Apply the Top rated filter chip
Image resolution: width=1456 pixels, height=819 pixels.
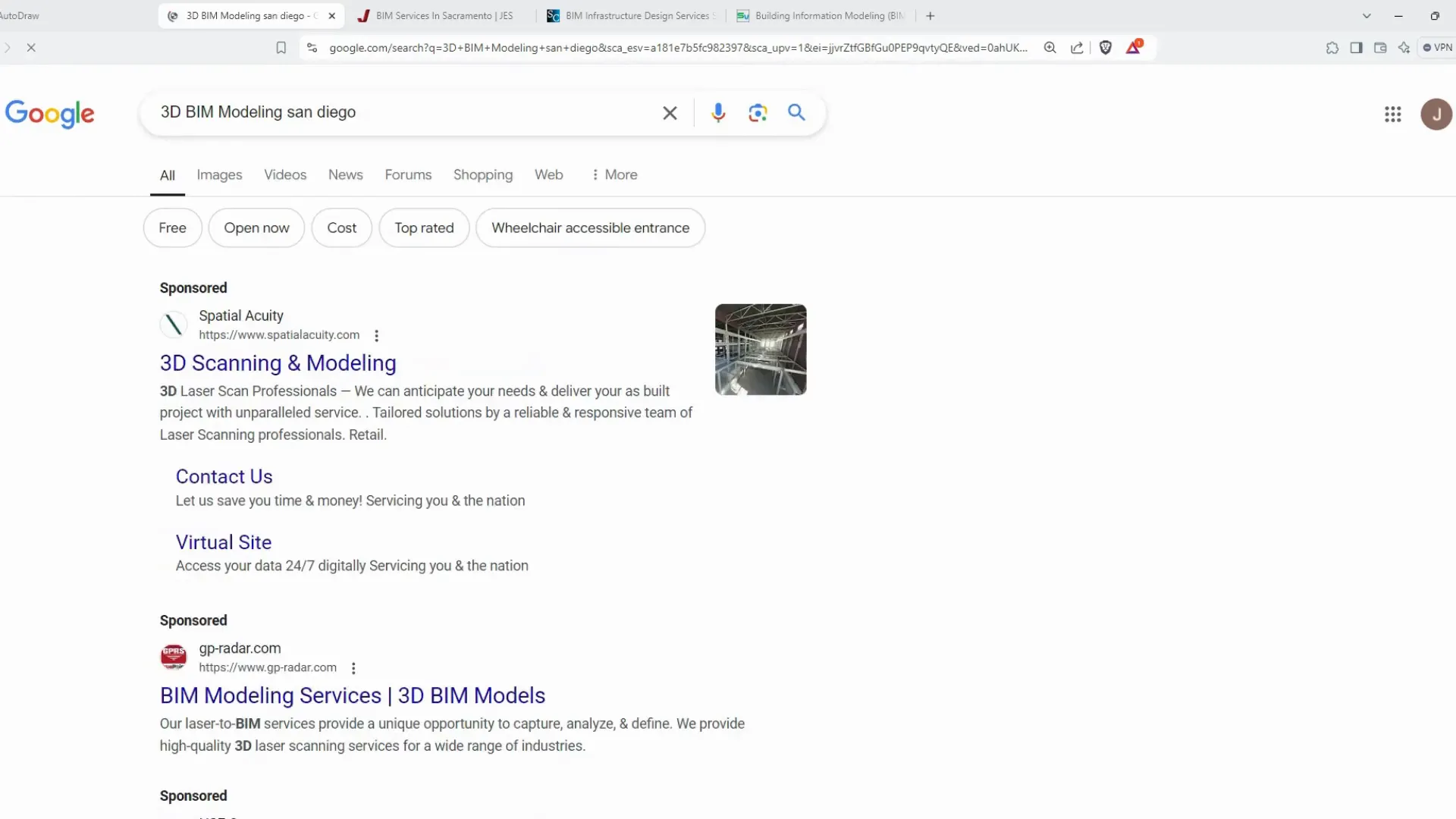[x=424, y=228]
